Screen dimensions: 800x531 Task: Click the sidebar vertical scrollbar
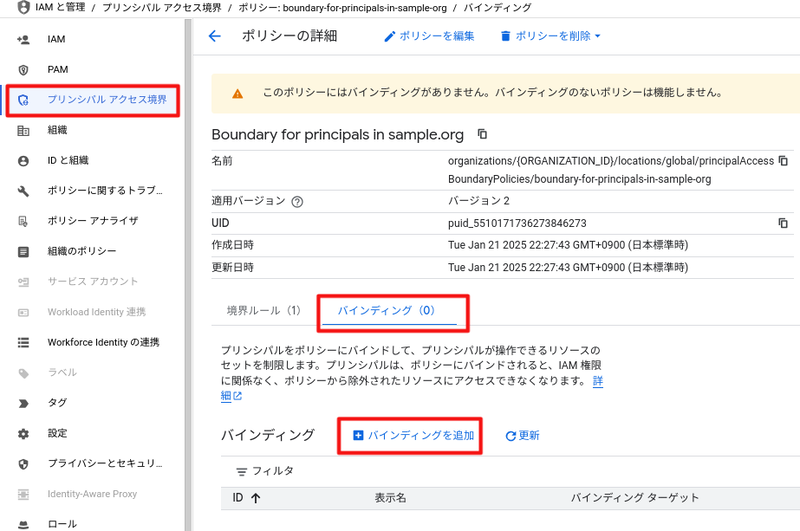pos(188,275)
